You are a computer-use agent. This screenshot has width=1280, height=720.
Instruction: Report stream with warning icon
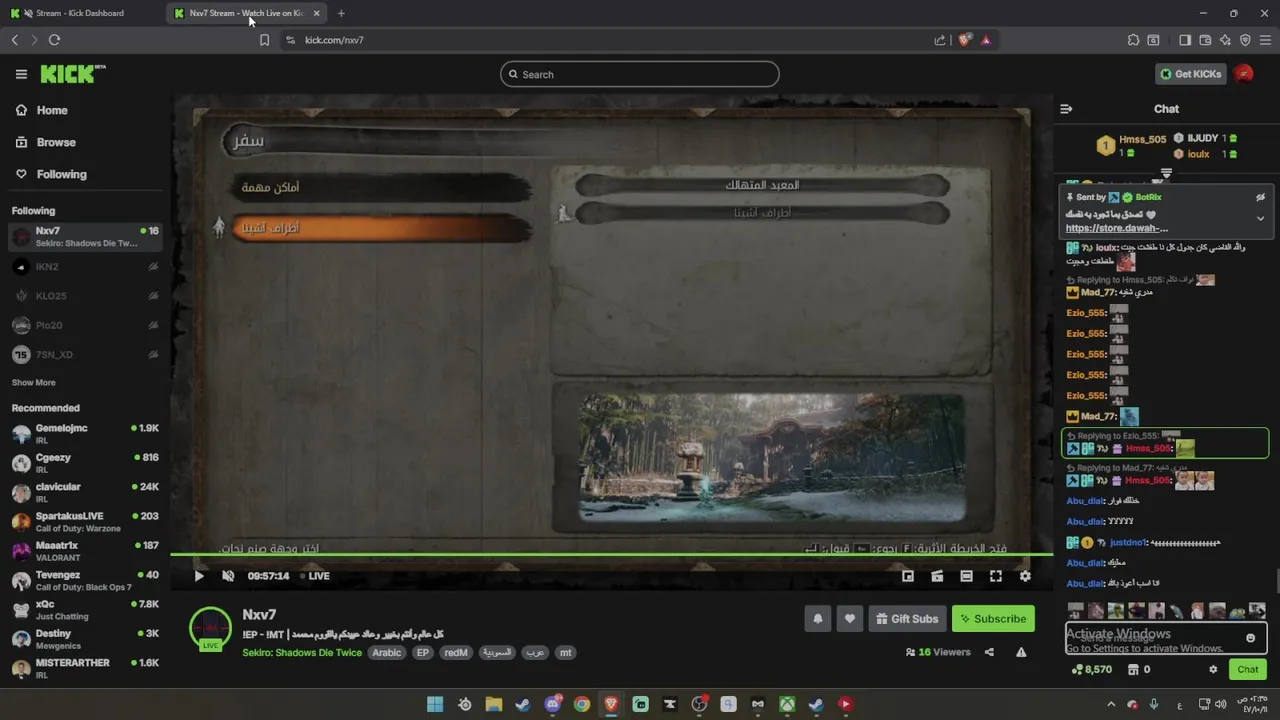1021,652
